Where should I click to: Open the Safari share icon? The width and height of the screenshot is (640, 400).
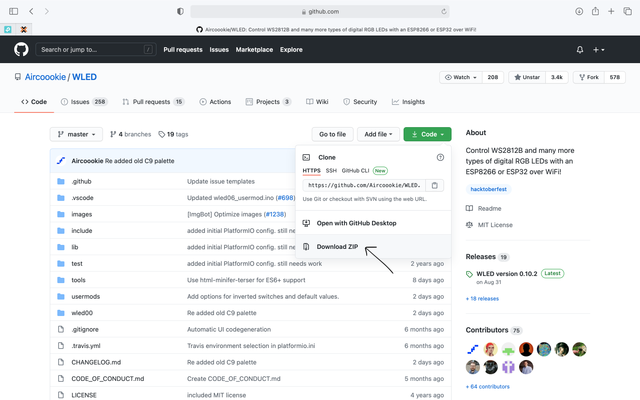[595, 11]
